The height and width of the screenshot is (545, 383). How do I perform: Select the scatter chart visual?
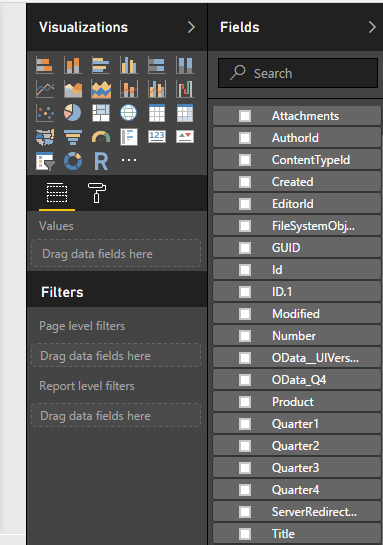[x=45, y=113]
